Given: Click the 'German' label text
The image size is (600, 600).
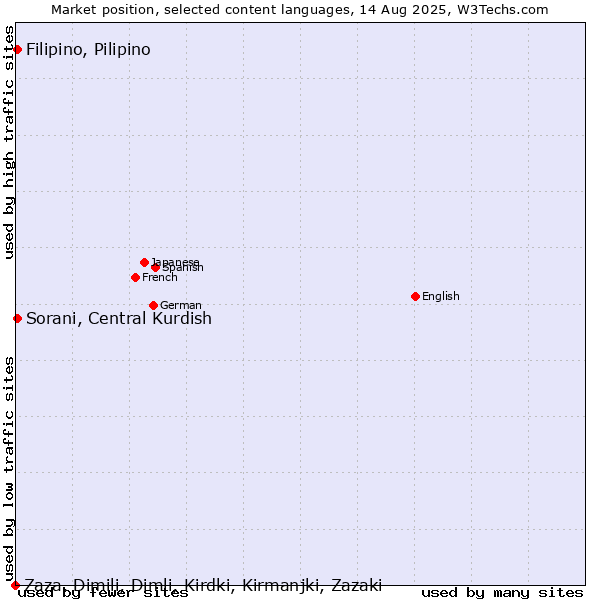Looking at the screenshot, I should pyautogui.click(x=181, y=305).
